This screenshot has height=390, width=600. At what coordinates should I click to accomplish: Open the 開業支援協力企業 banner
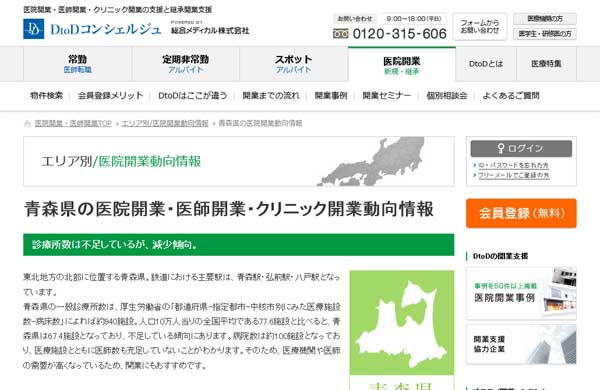click(x=521, y=344)
